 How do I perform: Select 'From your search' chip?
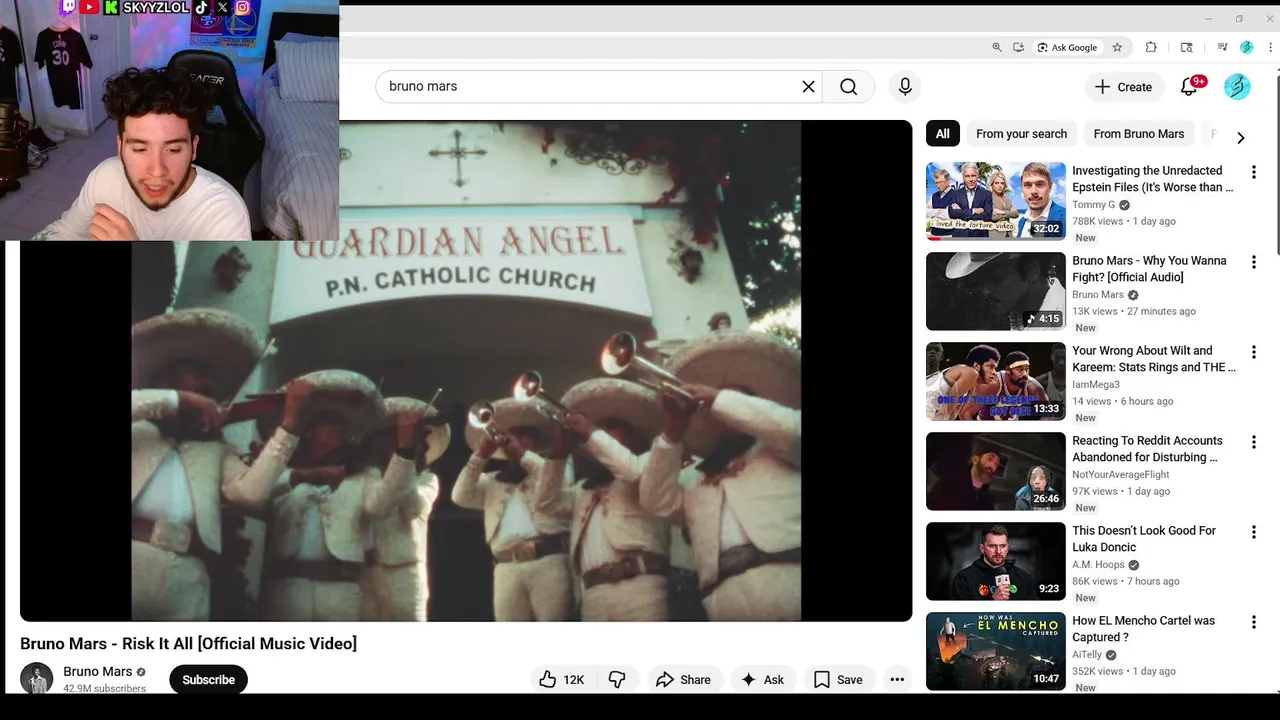1021,134
